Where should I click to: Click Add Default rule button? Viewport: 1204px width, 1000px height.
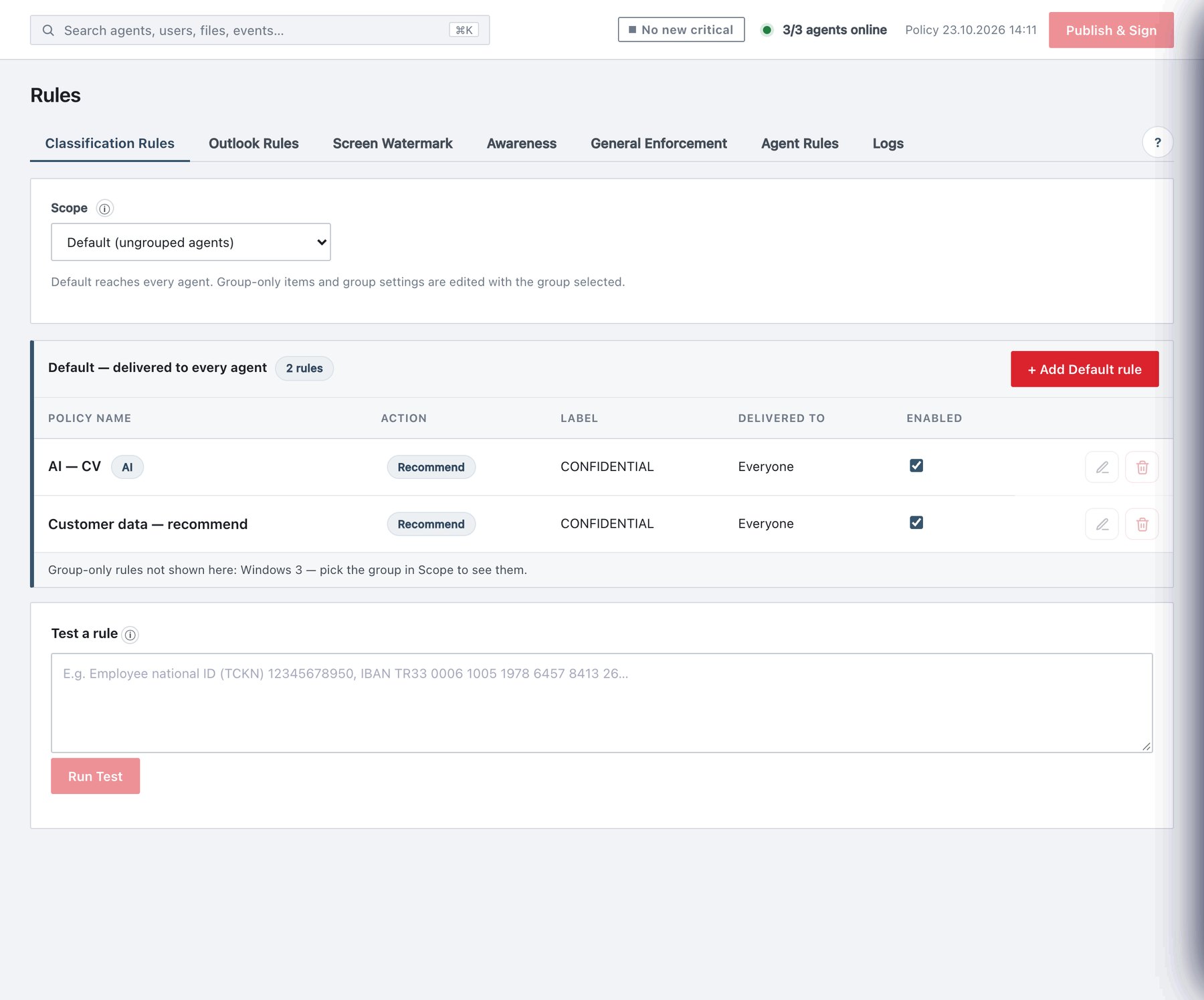point(1084,369)
